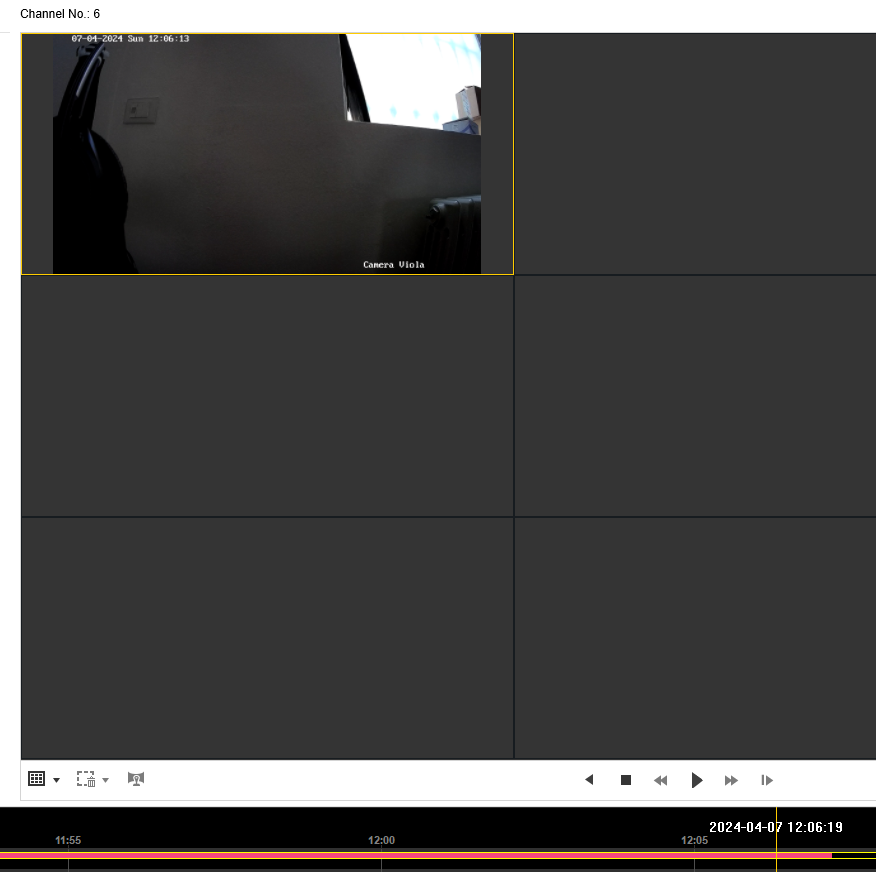
Task: Click the clear/delete windows icon
Action: pos(86,779)
